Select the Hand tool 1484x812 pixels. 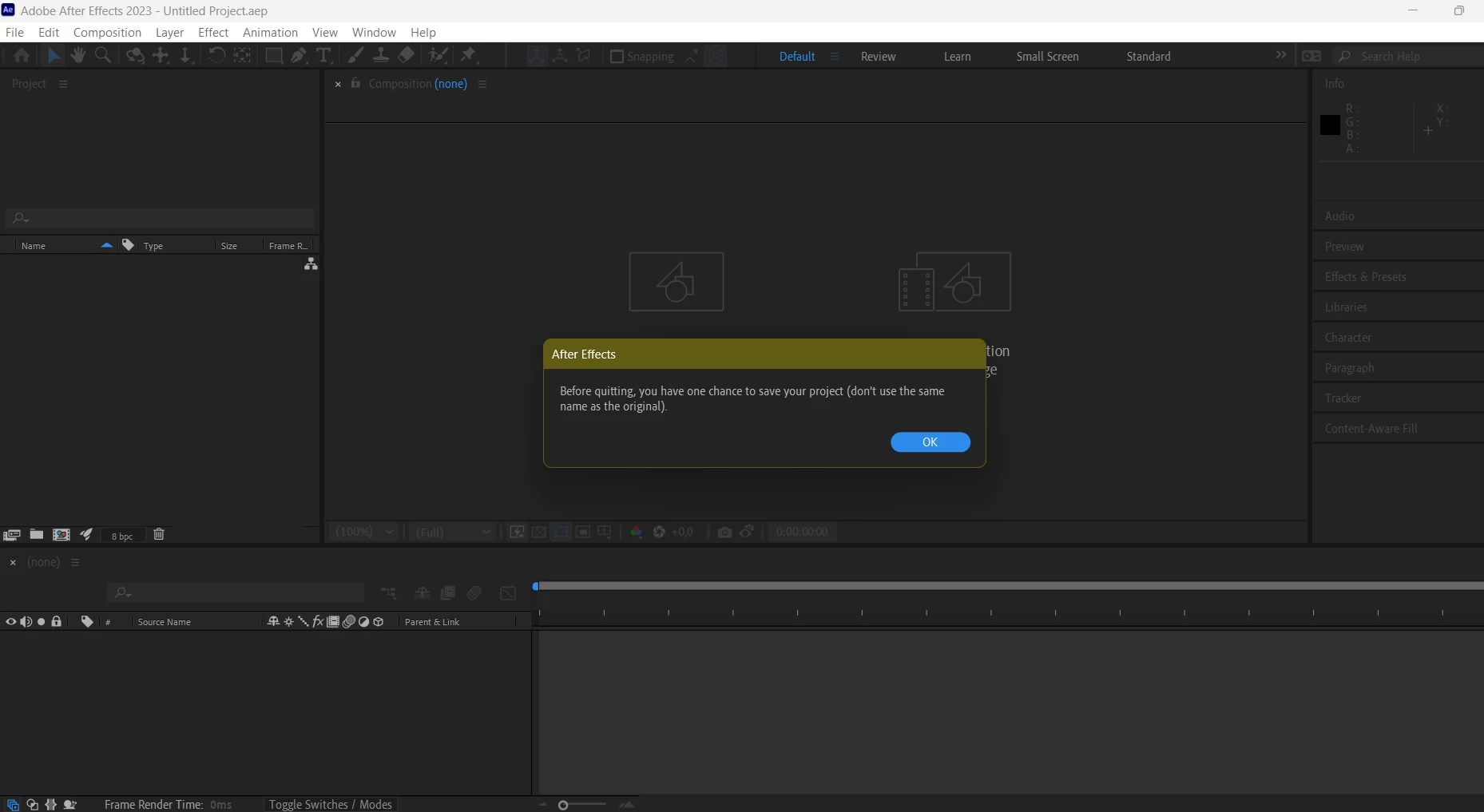77,55
